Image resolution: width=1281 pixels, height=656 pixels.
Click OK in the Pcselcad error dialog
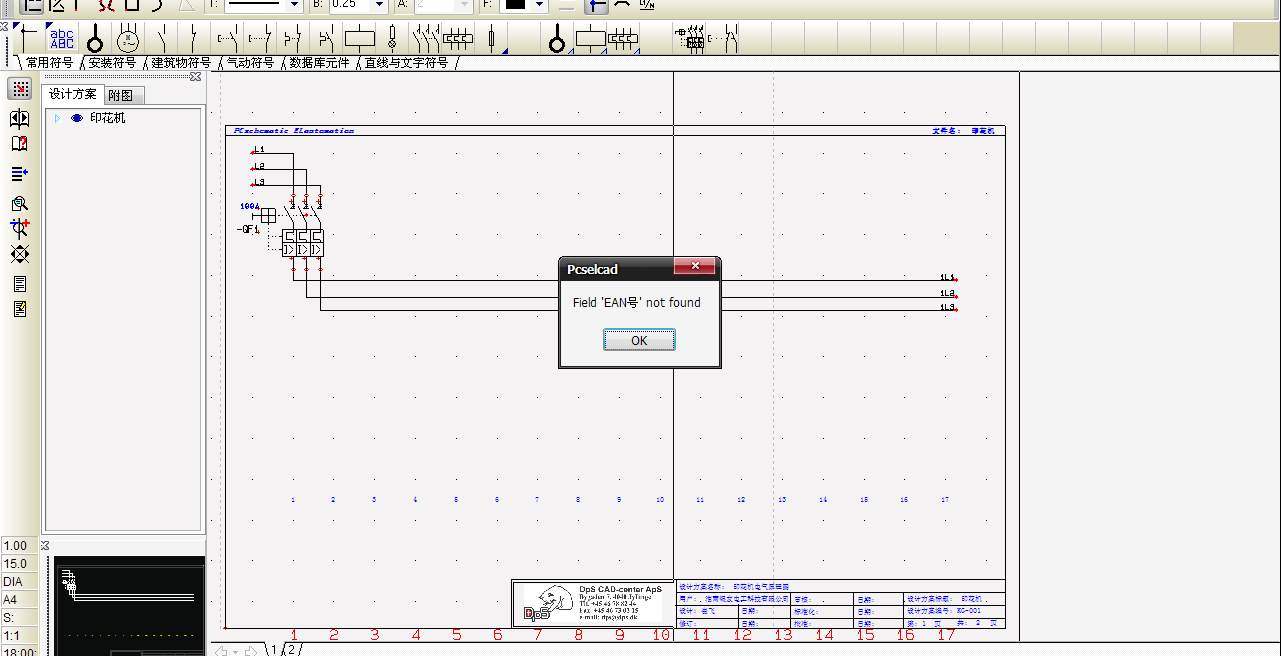(639, 341)
